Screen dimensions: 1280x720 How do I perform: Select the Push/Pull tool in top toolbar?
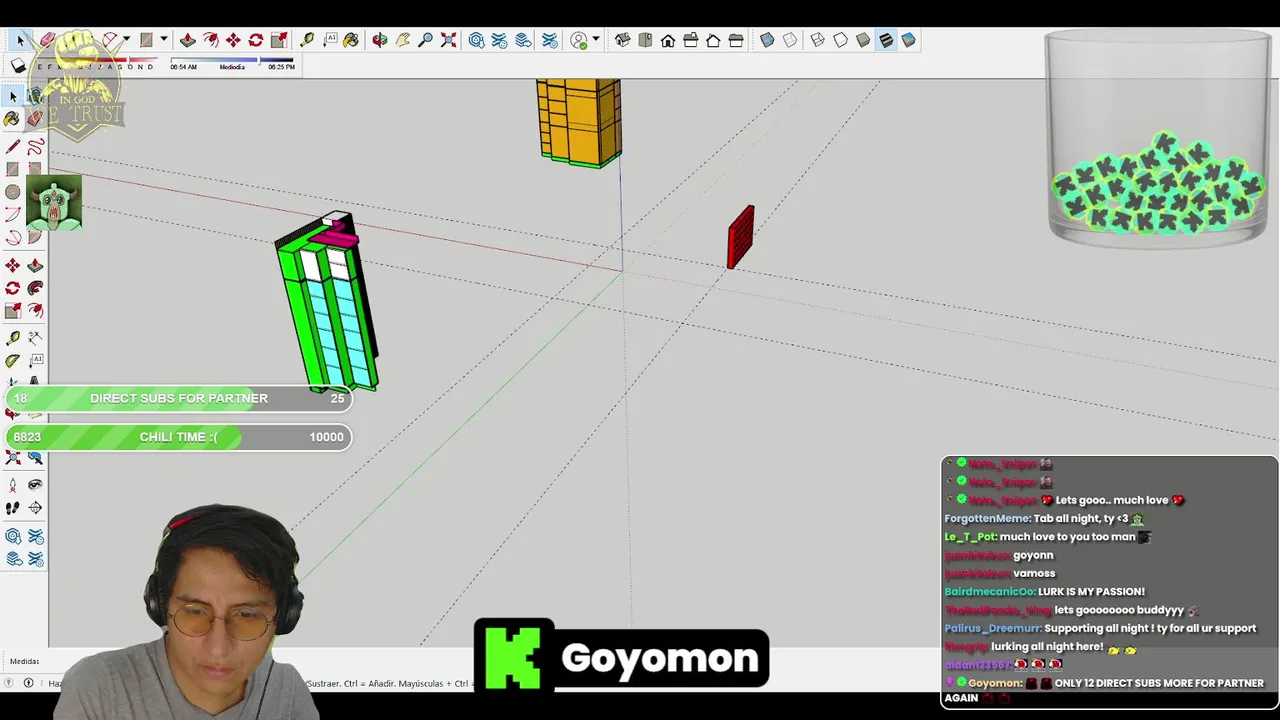187,40
